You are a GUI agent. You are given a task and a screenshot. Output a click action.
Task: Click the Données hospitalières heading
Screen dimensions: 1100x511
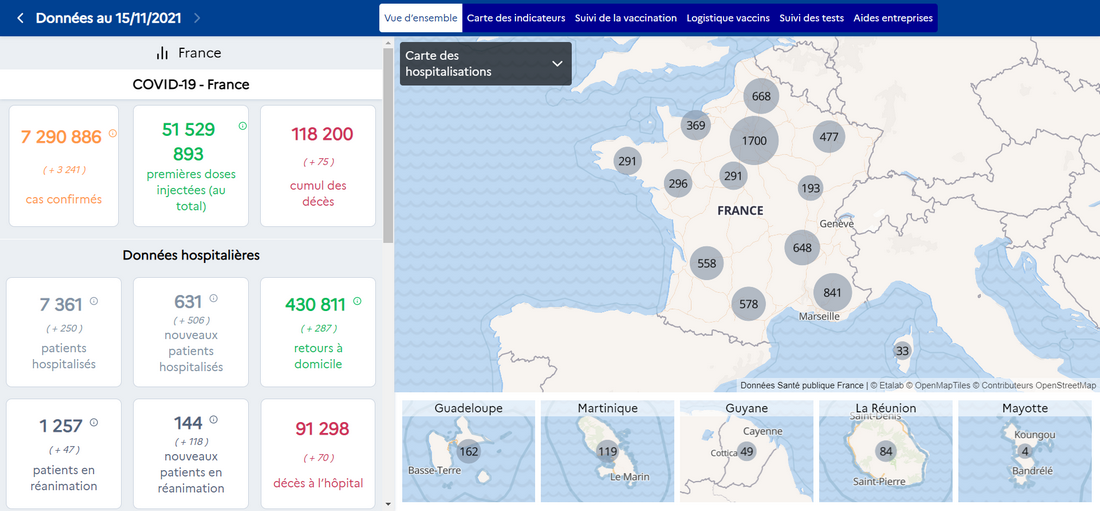[x=191, y=256]
